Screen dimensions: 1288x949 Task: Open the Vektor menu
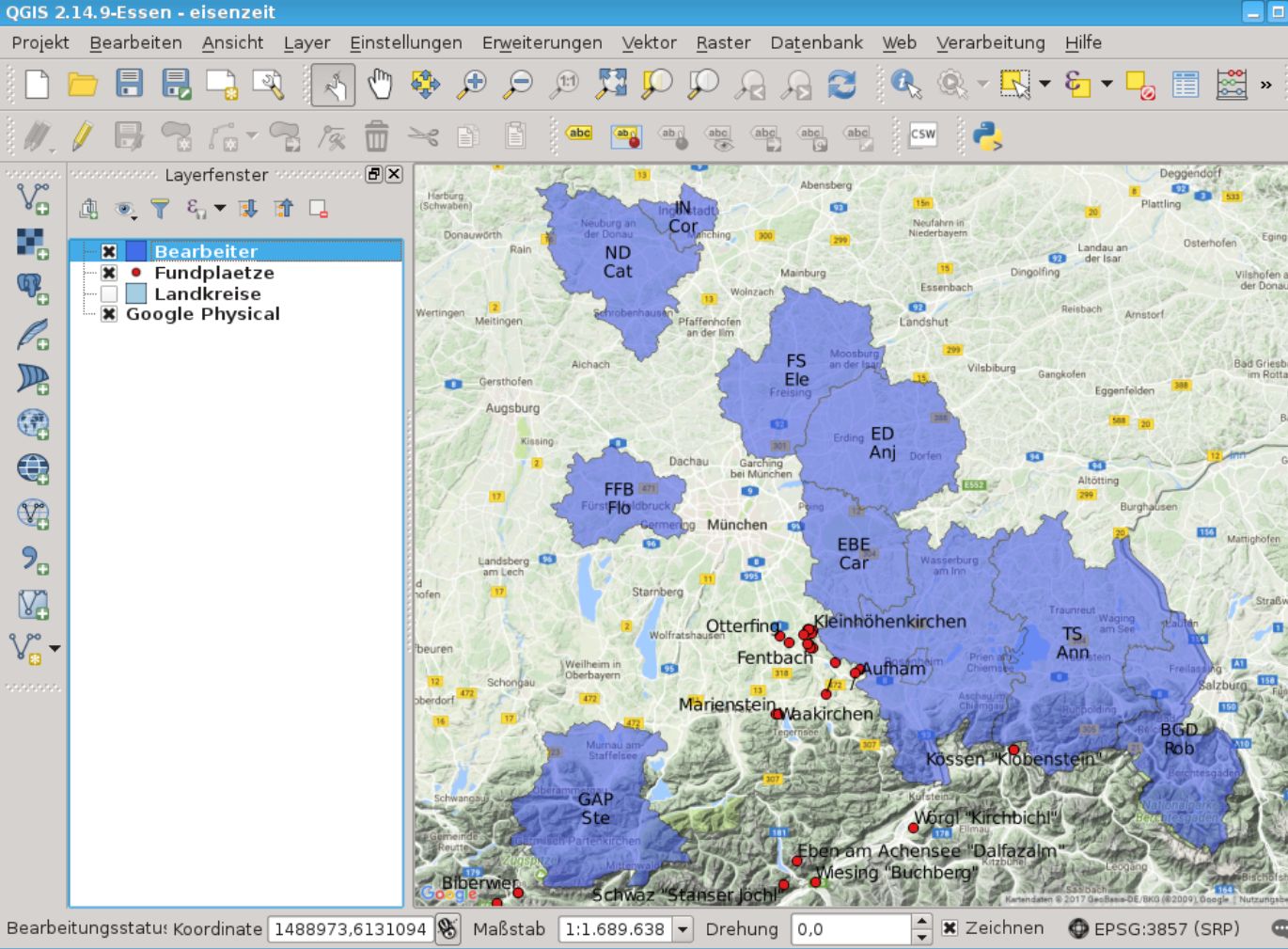(649, 42)
